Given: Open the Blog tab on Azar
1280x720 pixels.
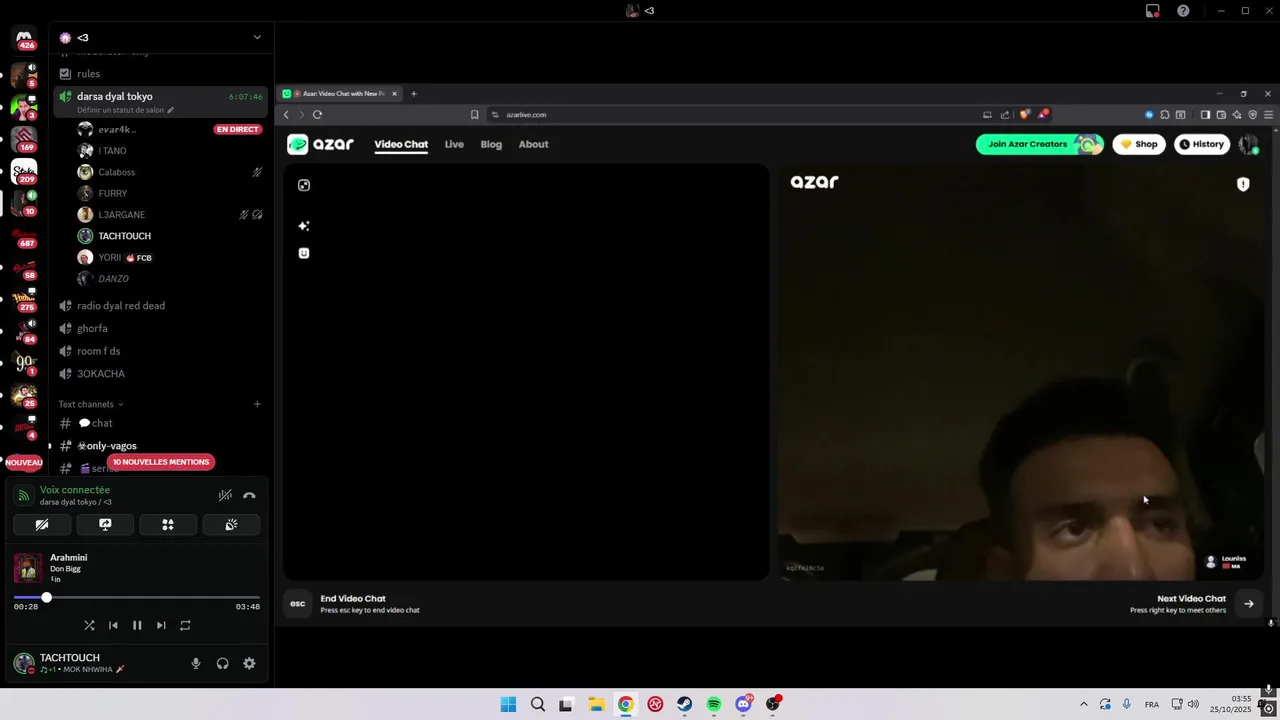Looking at the screenshot, I should tap(491, 145).
